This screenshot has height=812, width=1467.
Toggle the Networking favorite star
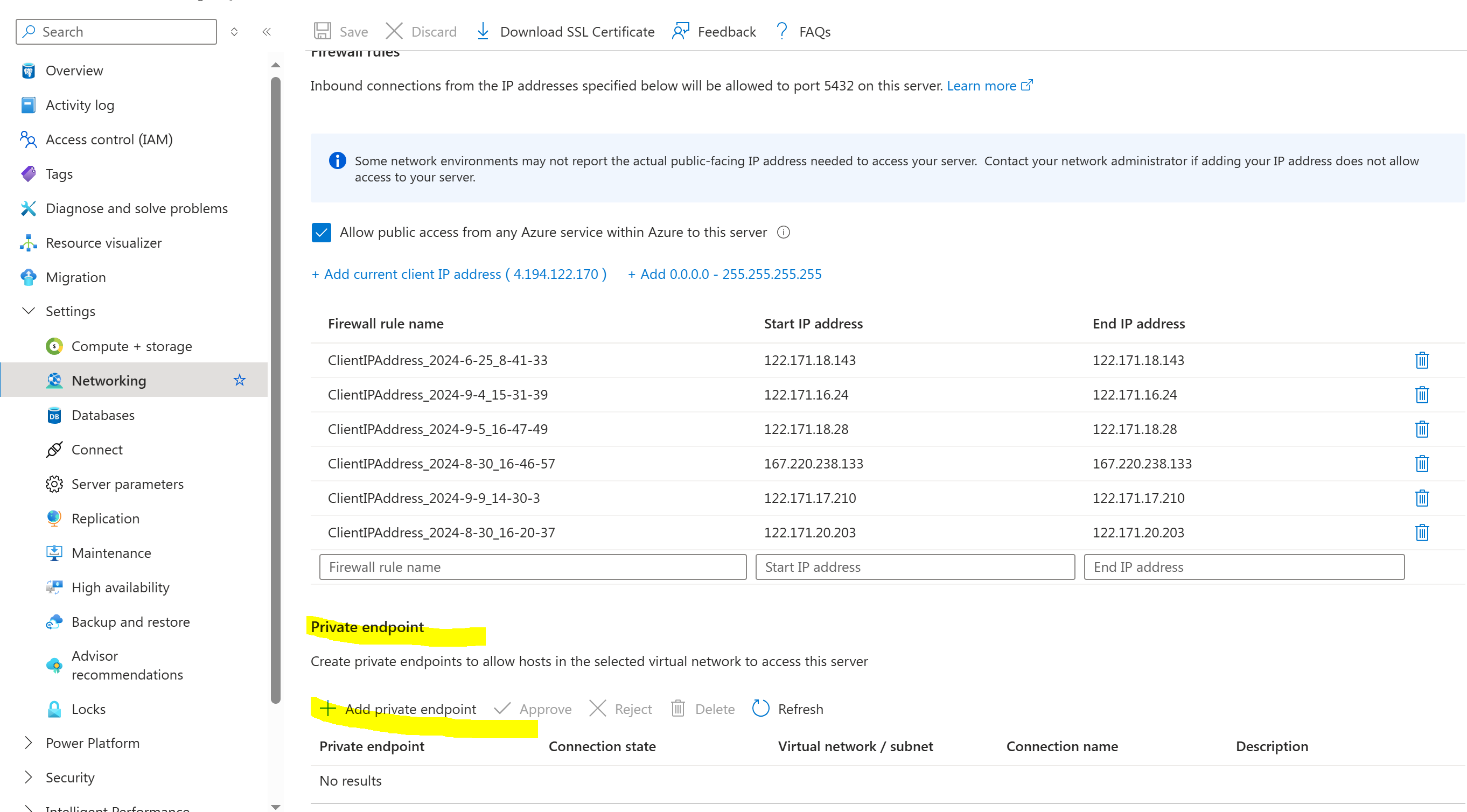pyautogui.click(x=239, y=380)
